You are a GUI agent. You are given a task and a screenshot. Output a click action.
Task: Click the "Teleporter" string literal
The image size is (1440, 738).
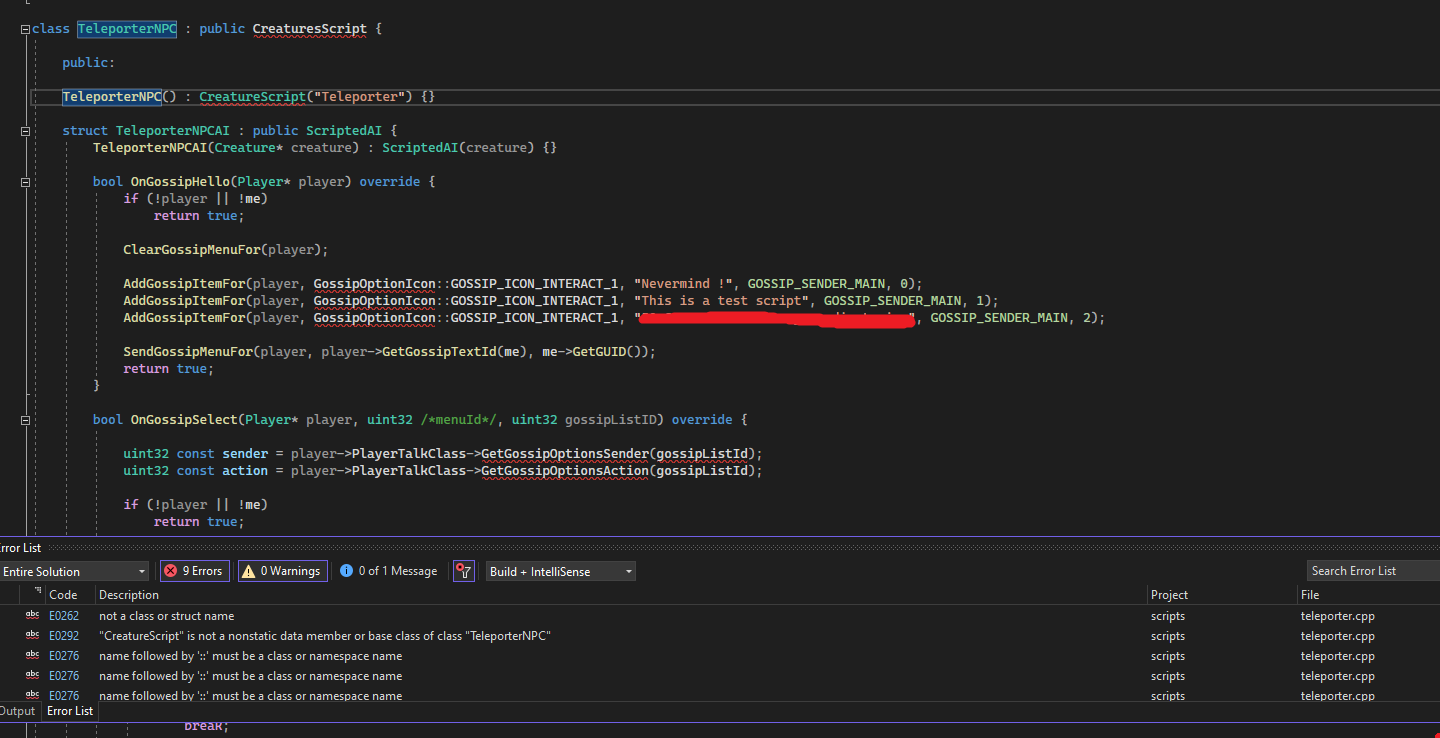pyautogui.click(x=359, y=97)
